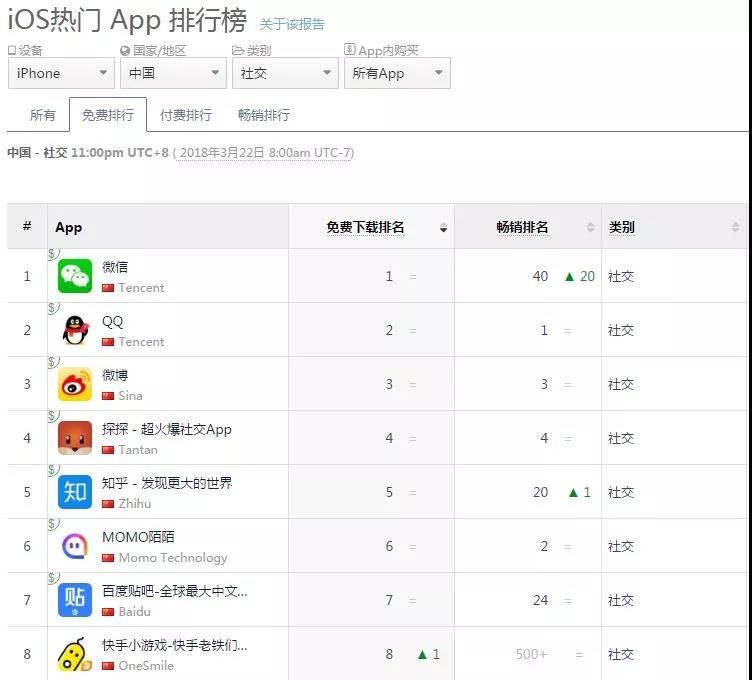Click the China flag next to Tantan
This screenshot has height=680, width=752.
click(108, 450)
